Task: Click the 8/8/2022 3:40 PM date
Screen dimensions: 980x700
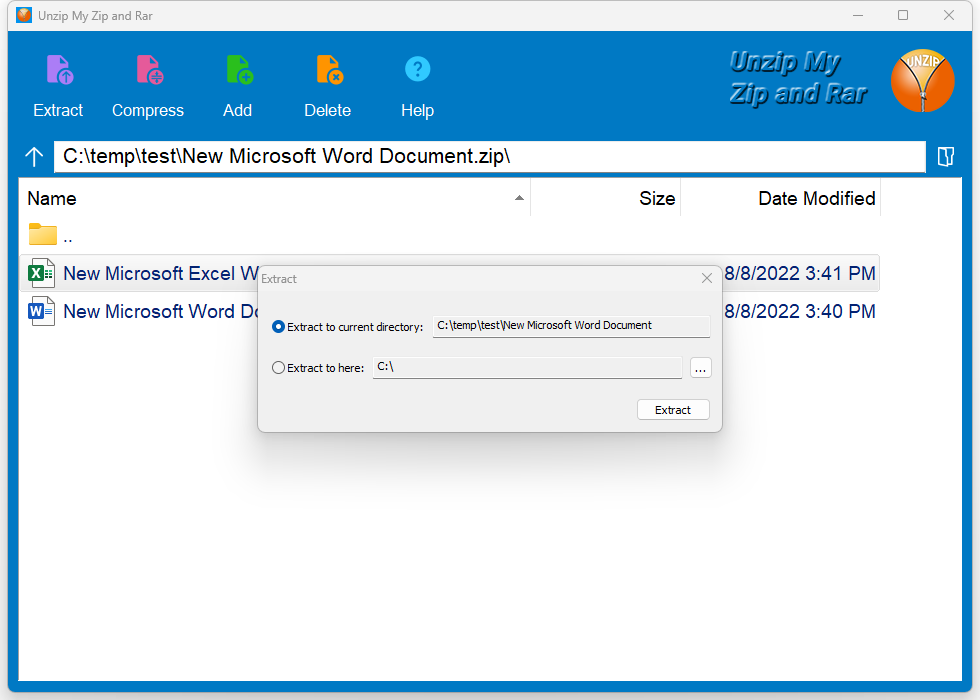Action: tap(799, 311)
